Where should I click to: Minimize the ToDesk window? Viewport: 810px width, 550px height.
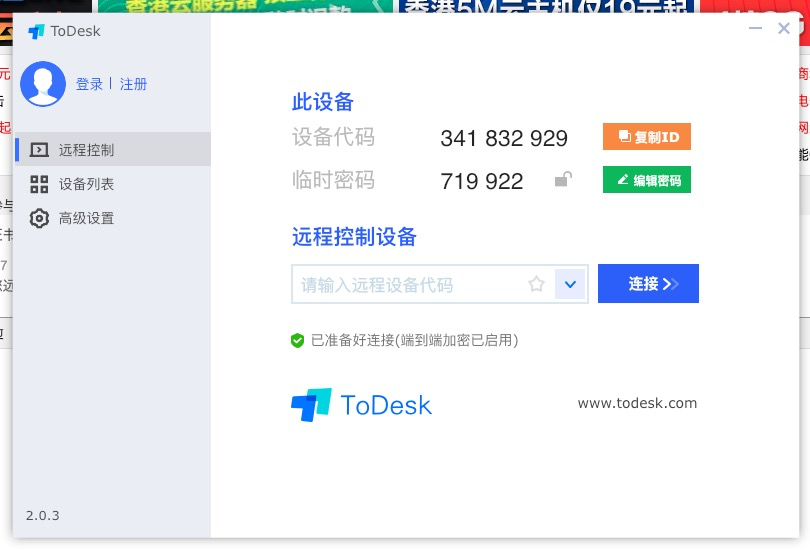point(755,28)
